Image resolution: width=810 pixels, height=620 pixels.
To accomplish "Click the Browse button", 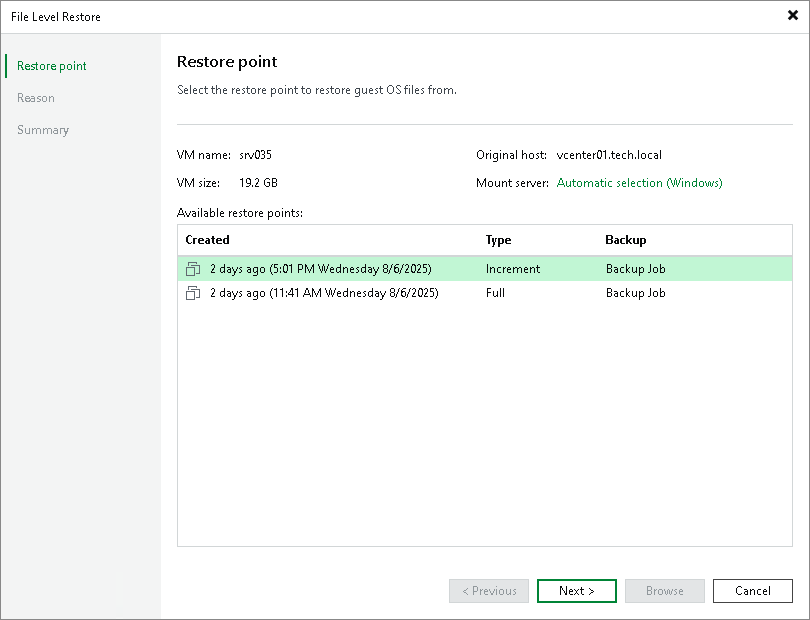I will click(x=664, y=591).
